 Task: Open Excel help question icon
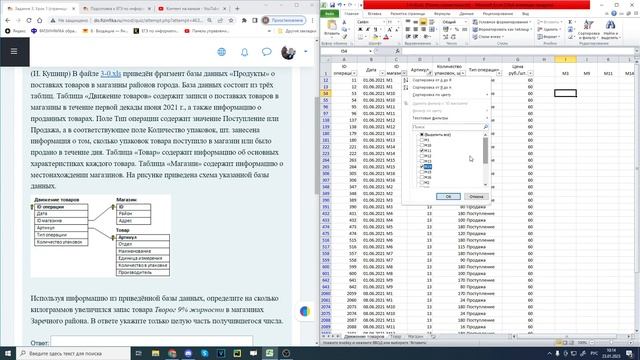click(613, 13)
